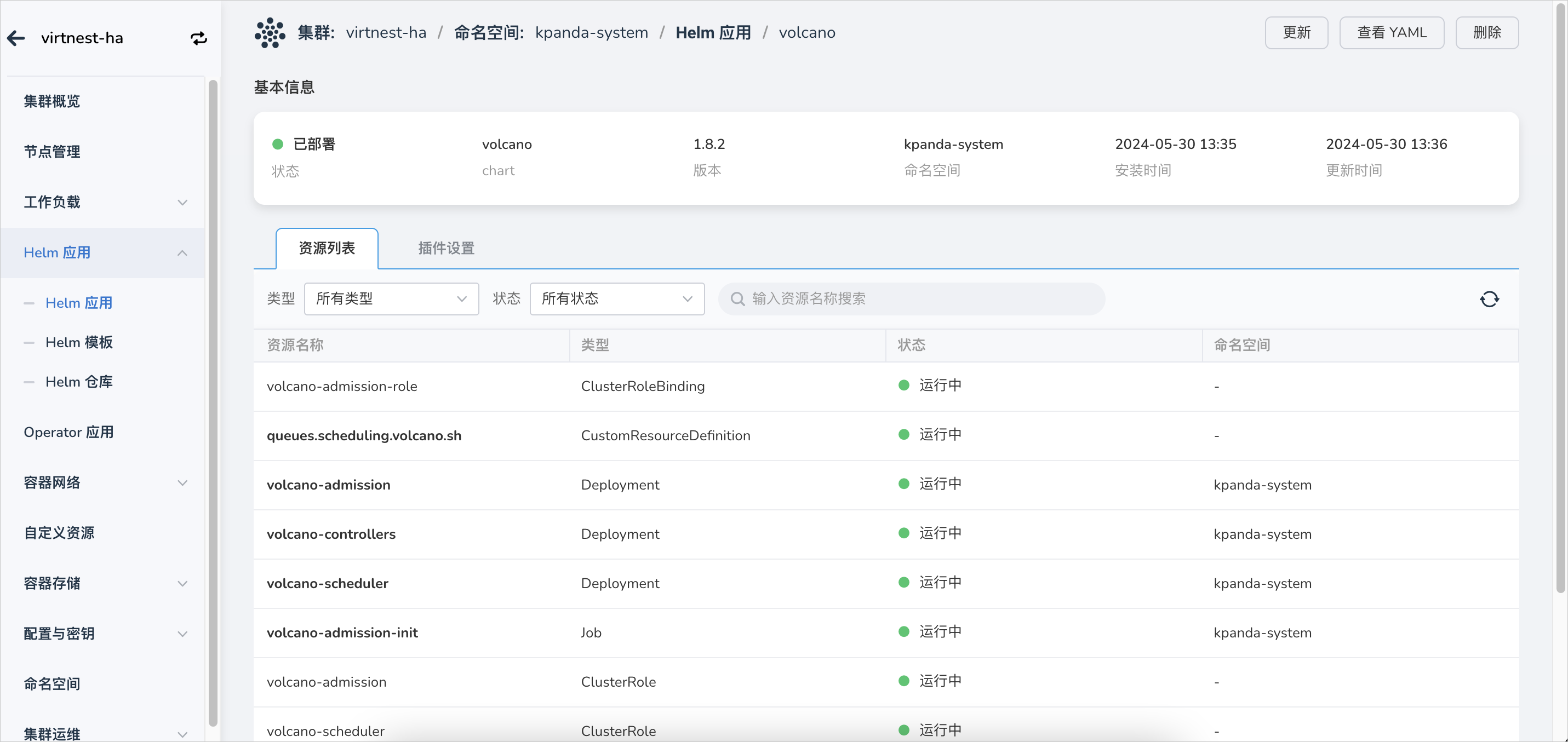Click CustomResourceDefinition type cell

pos(666,436)
